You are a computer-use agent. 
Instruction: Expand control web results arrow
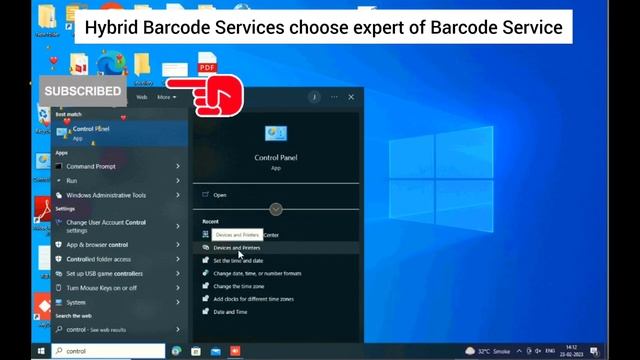tap(178, 329)
